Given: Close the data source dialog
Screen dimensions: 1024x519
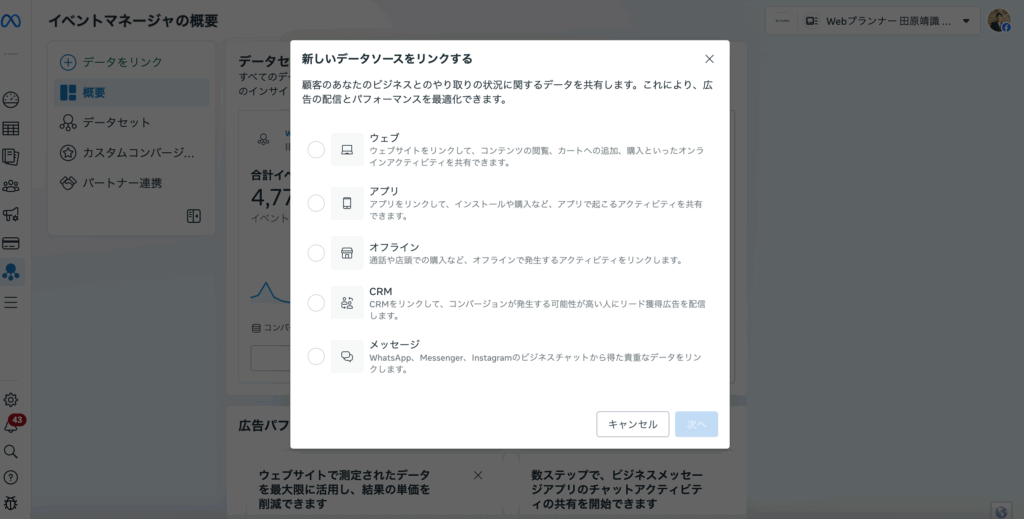Looking at the screenshot, I should coord(709,59).
